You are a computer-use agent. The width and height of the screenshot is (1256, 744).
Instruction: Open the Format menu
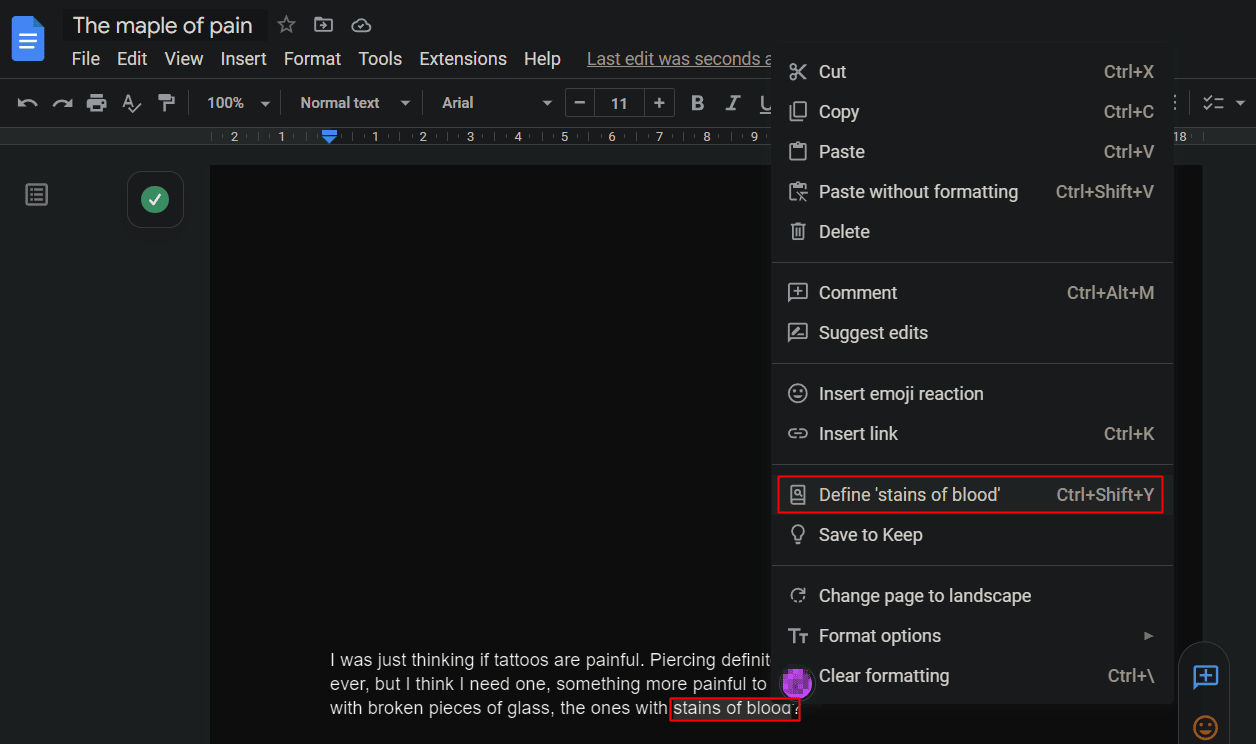312,59
